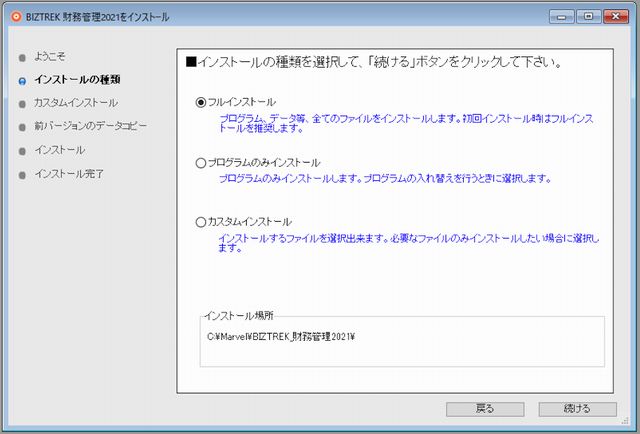640x434 pixels.
Task: Click the install path C:¥Marvel¥BIZTREK_財務管理2021¥
Action: click(x=281, y=336)
